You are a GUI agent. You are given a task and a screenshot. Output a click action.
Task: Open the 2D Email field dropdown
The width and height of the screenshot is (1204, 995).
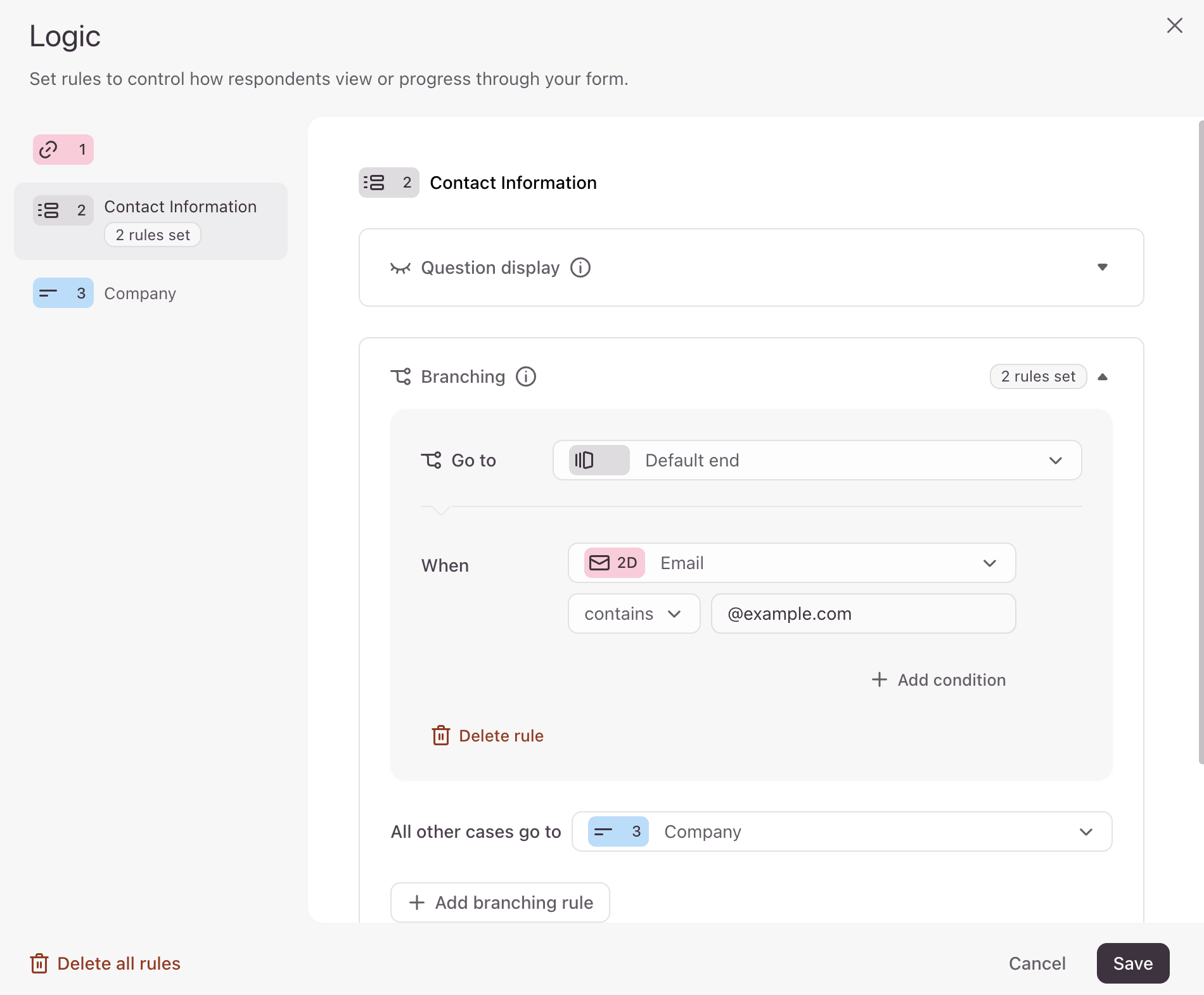(x=792, y=563)
